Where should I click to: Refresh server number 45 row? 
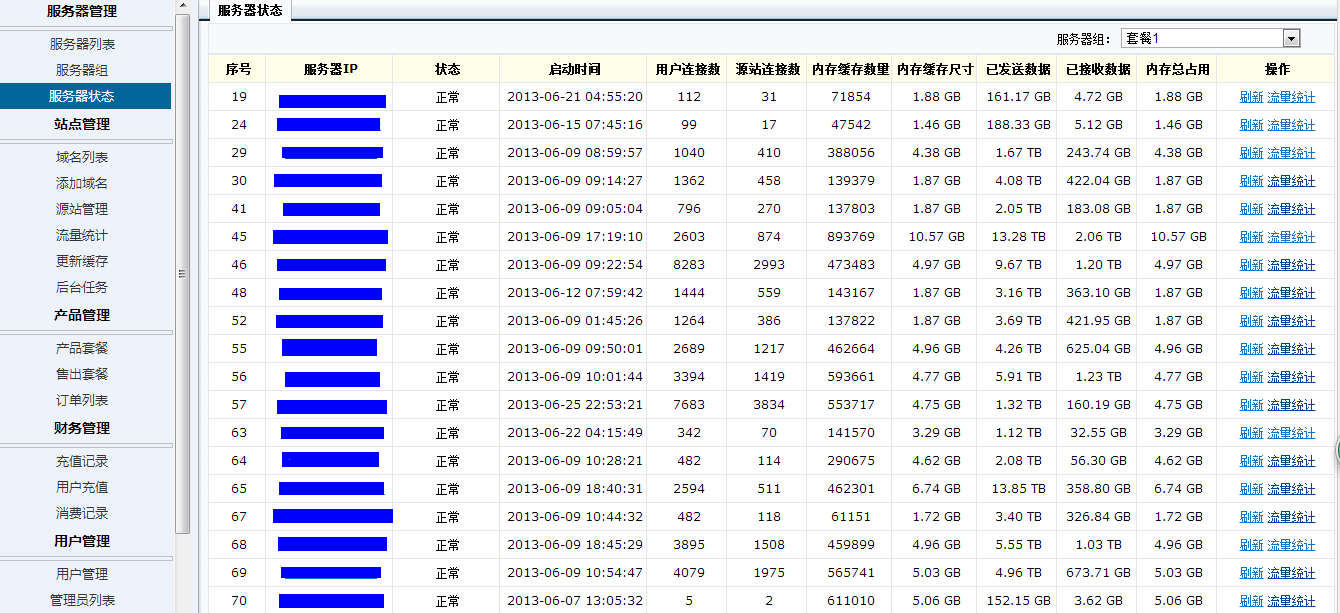1251,237
